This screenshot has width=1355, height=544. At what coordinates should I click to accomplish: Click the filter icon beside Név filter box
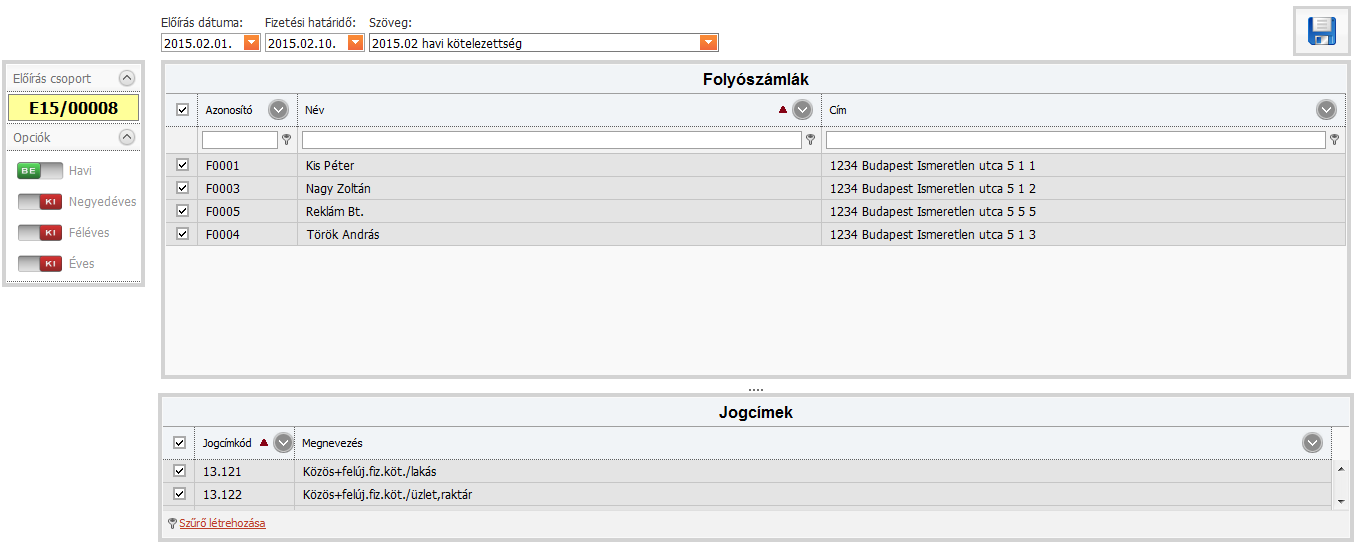coord(810,140)
